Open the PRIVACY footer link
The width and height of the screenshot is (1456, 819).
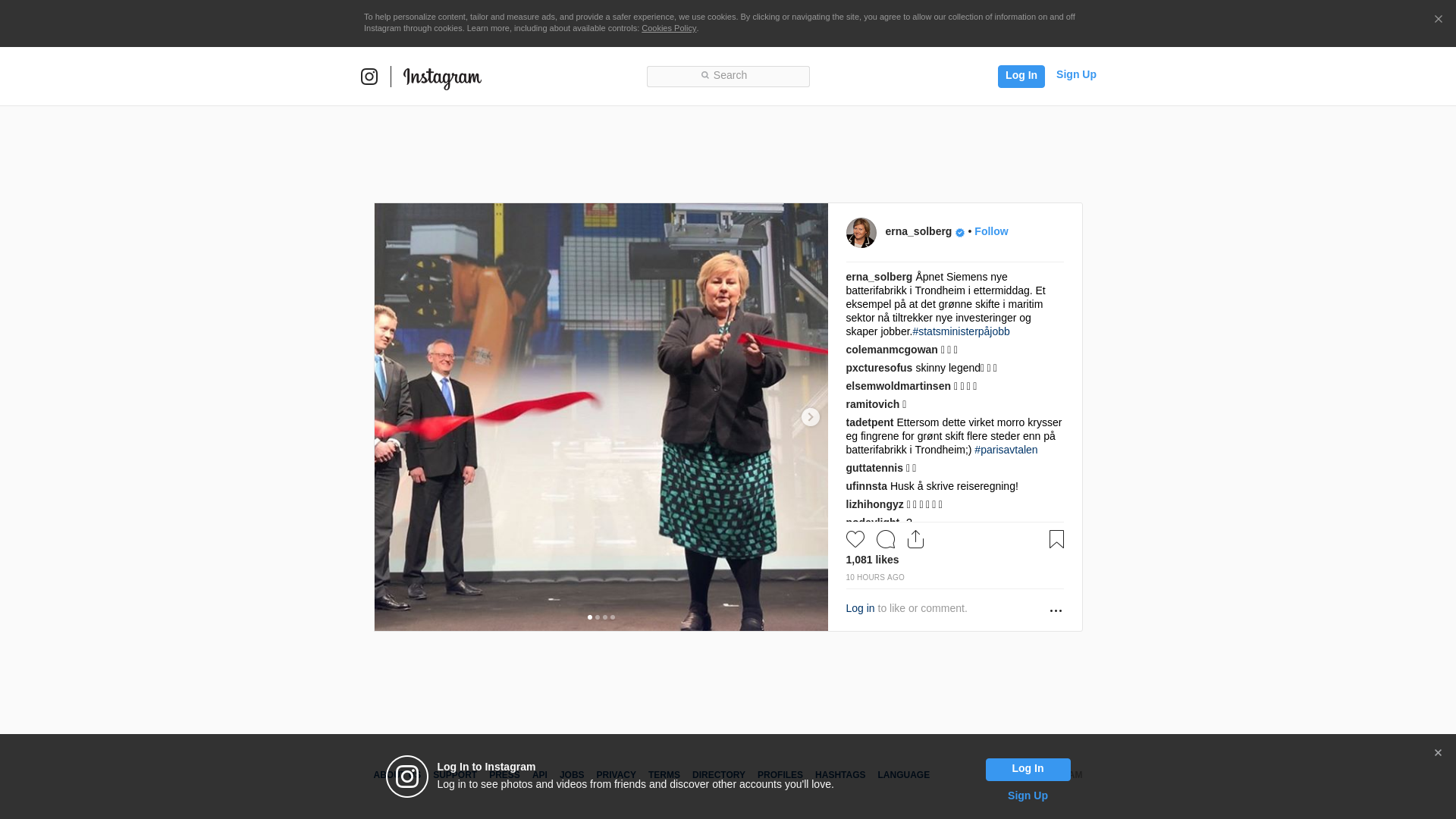616,775
